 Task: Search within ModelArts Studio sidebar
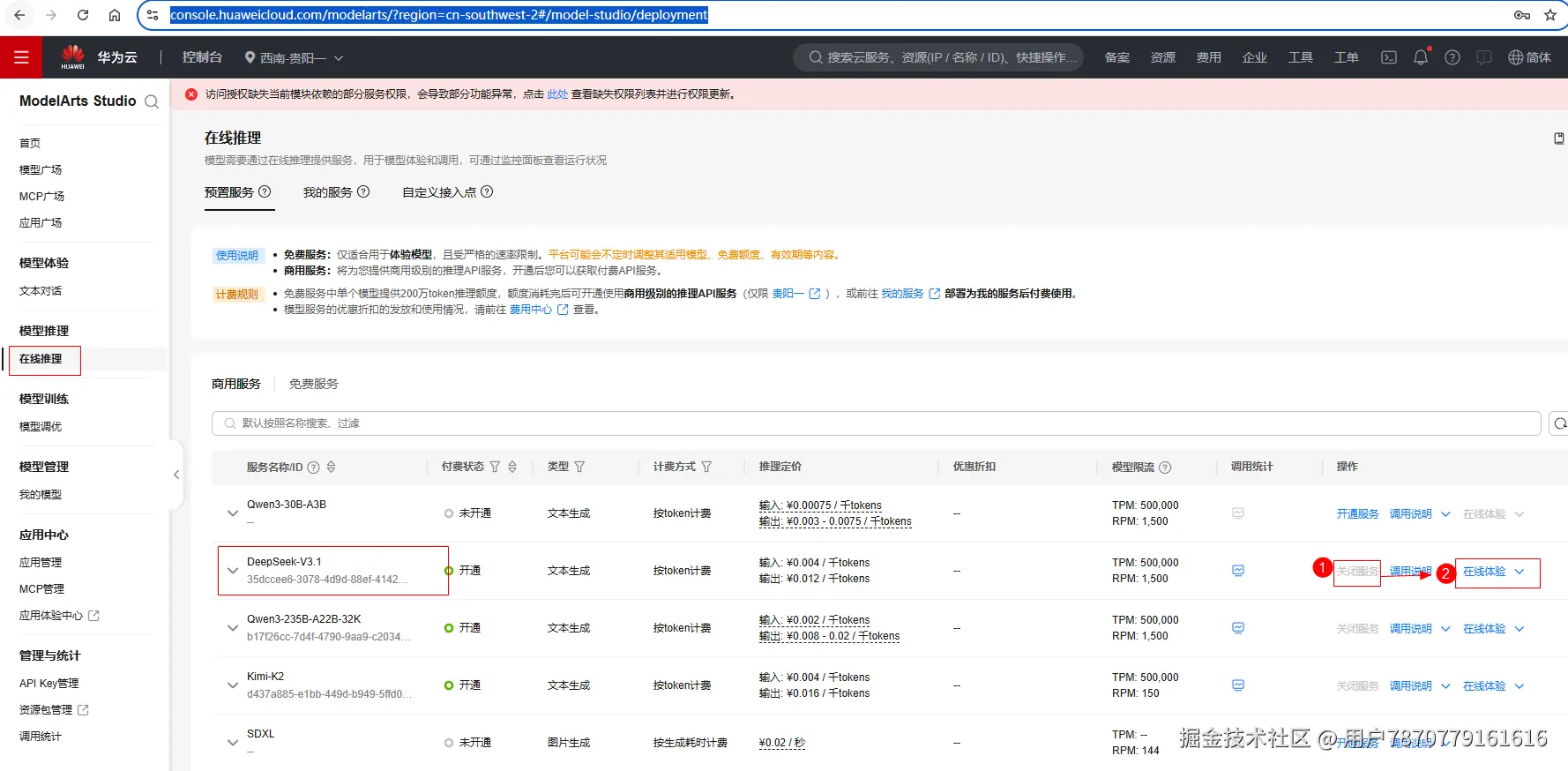pyautogui.click(x=152, y=101)
